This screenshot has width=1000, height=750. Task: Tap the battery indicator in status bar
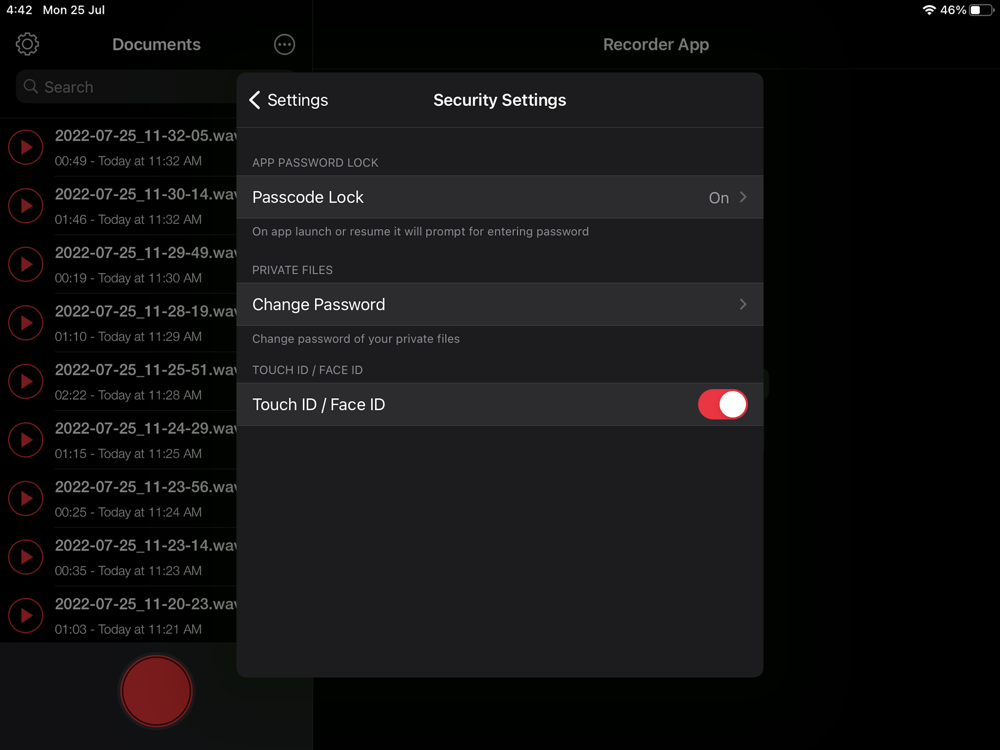[x=980, y=10]
